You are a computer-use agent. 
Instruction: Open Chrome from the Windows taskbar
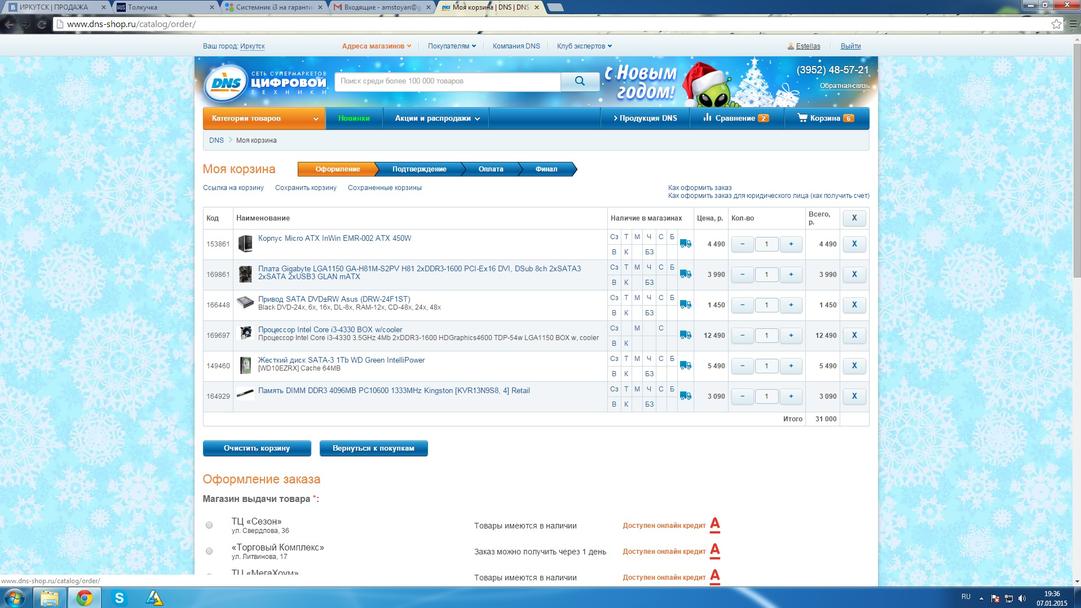(84, 598)
